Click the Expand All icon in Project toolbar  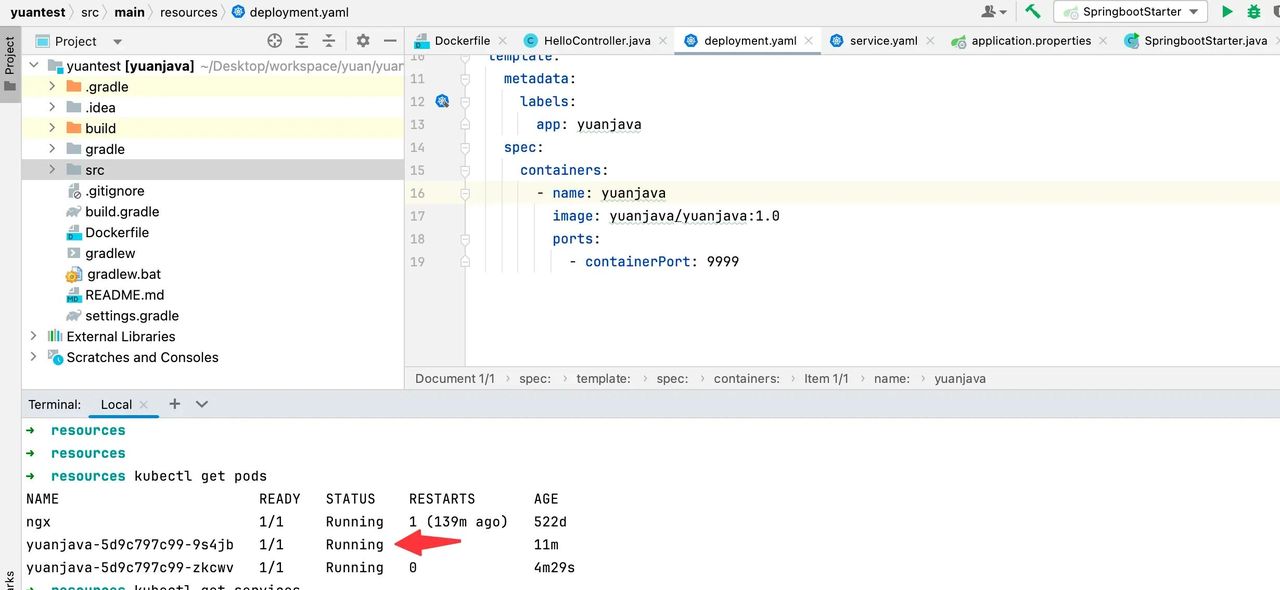click(302, 40)
